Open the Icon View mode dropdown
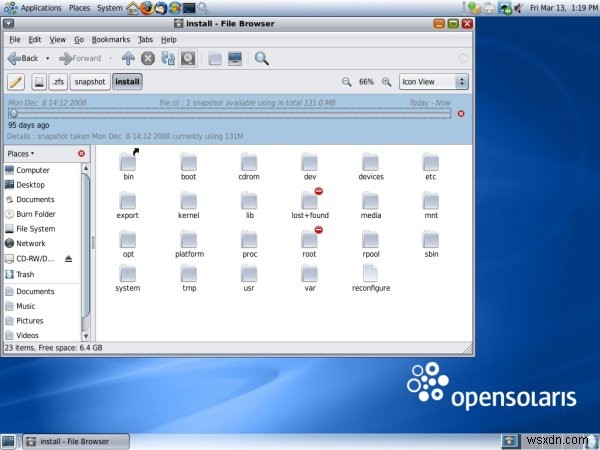 point(434,82)
